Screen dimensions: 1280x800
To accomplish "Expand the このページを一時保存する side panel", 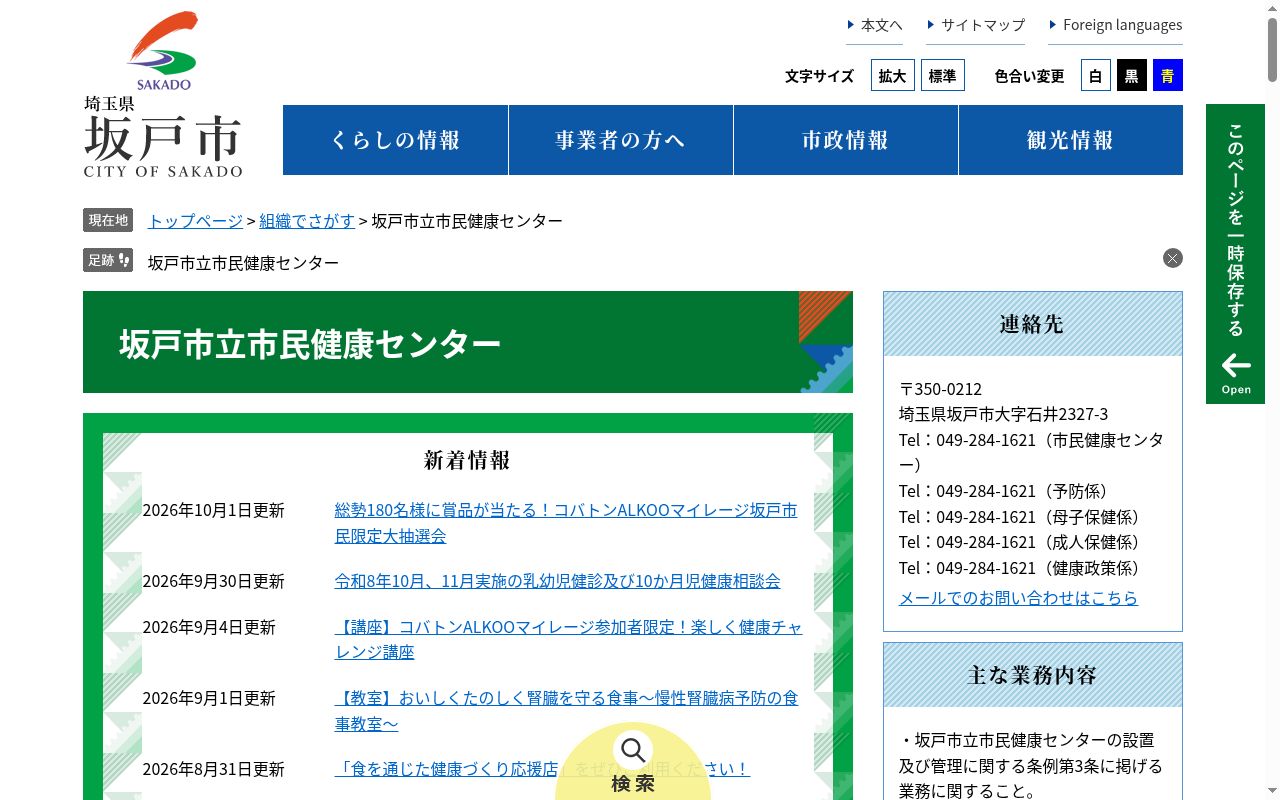I will [x=1236, y=254].
